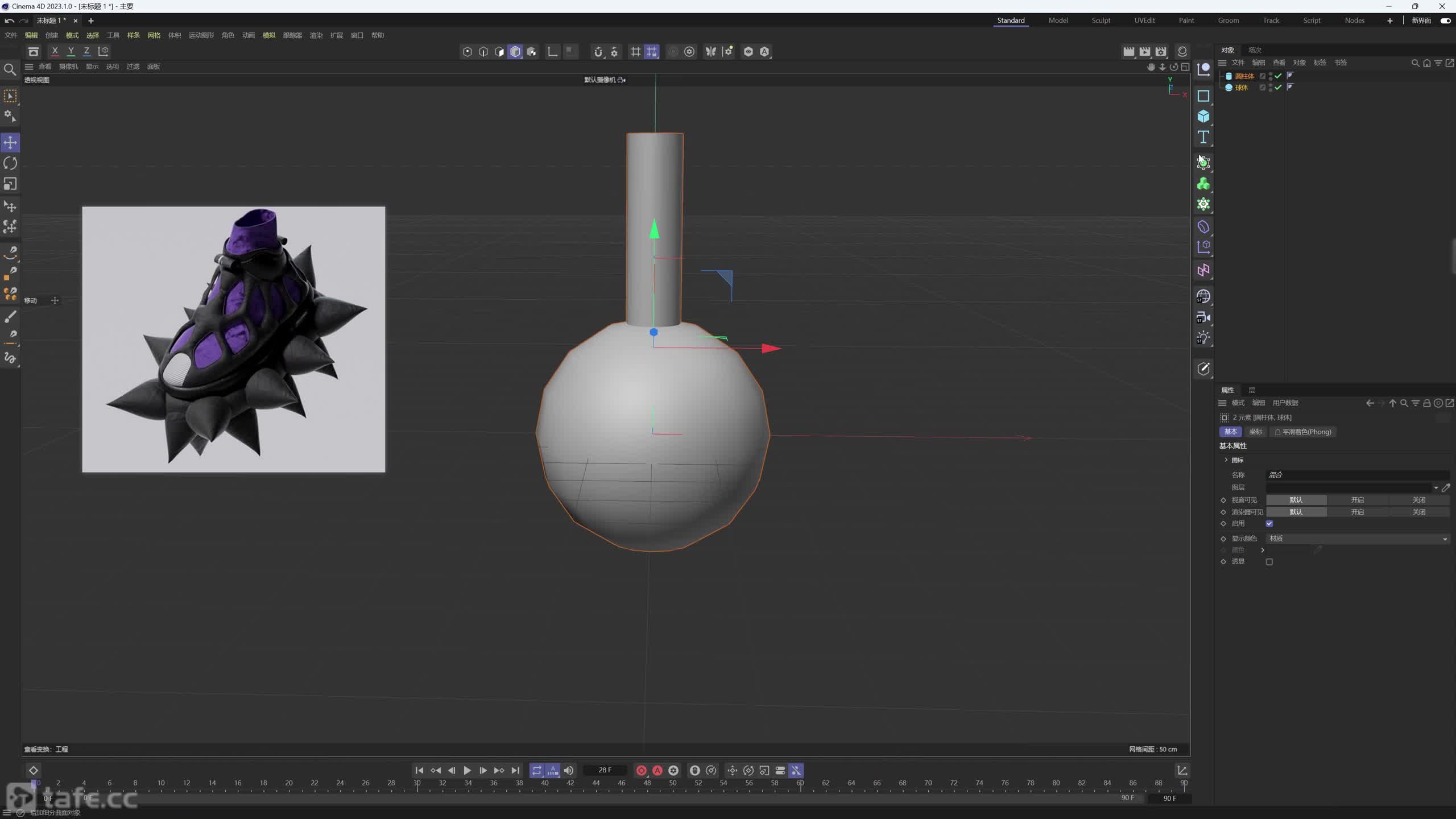Play the animation forward
The width and height of the screenshot is (1456, 819).
pos(467,771)
